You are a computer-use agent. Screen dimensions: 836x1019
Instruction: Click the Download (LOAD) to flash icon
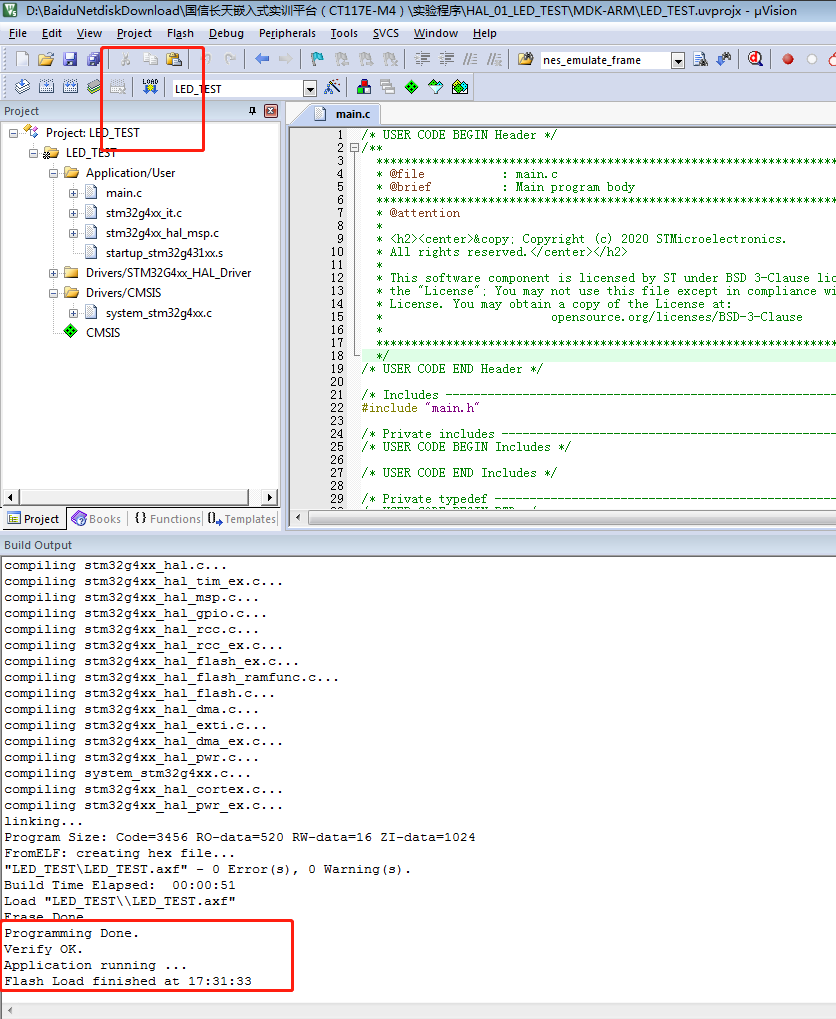(150, 88)
